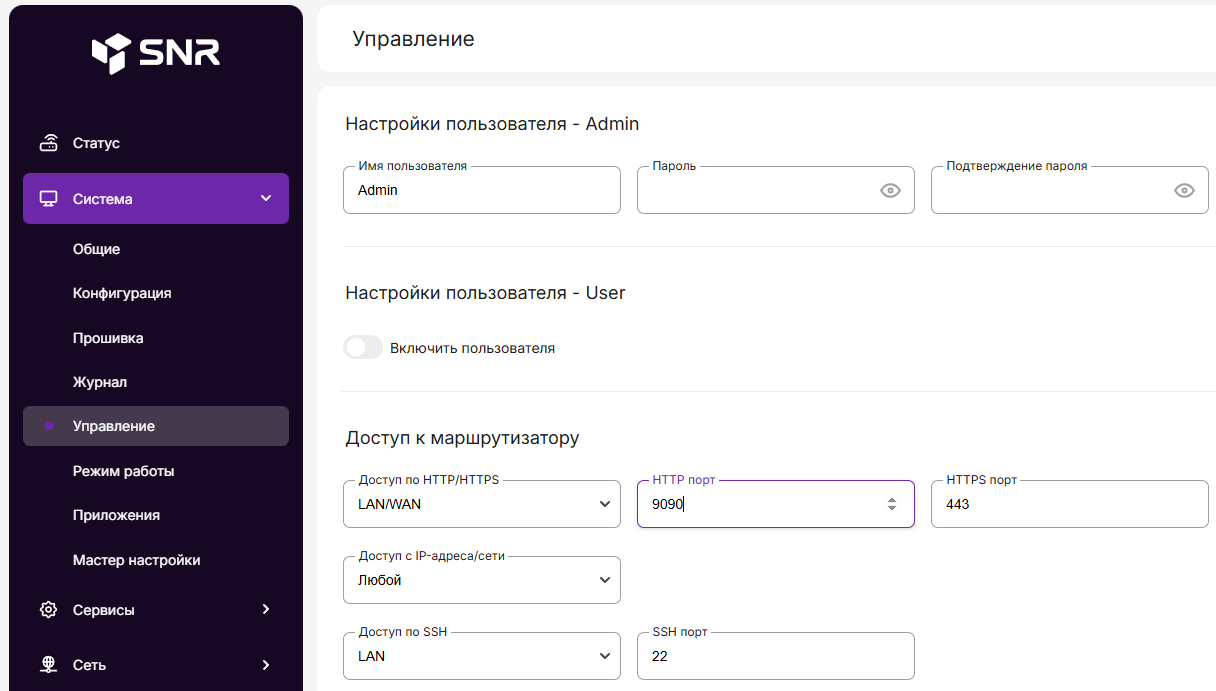The image size is (1216, 691).
Task: Open the Журнал section
Action: (x=100, y=382)
